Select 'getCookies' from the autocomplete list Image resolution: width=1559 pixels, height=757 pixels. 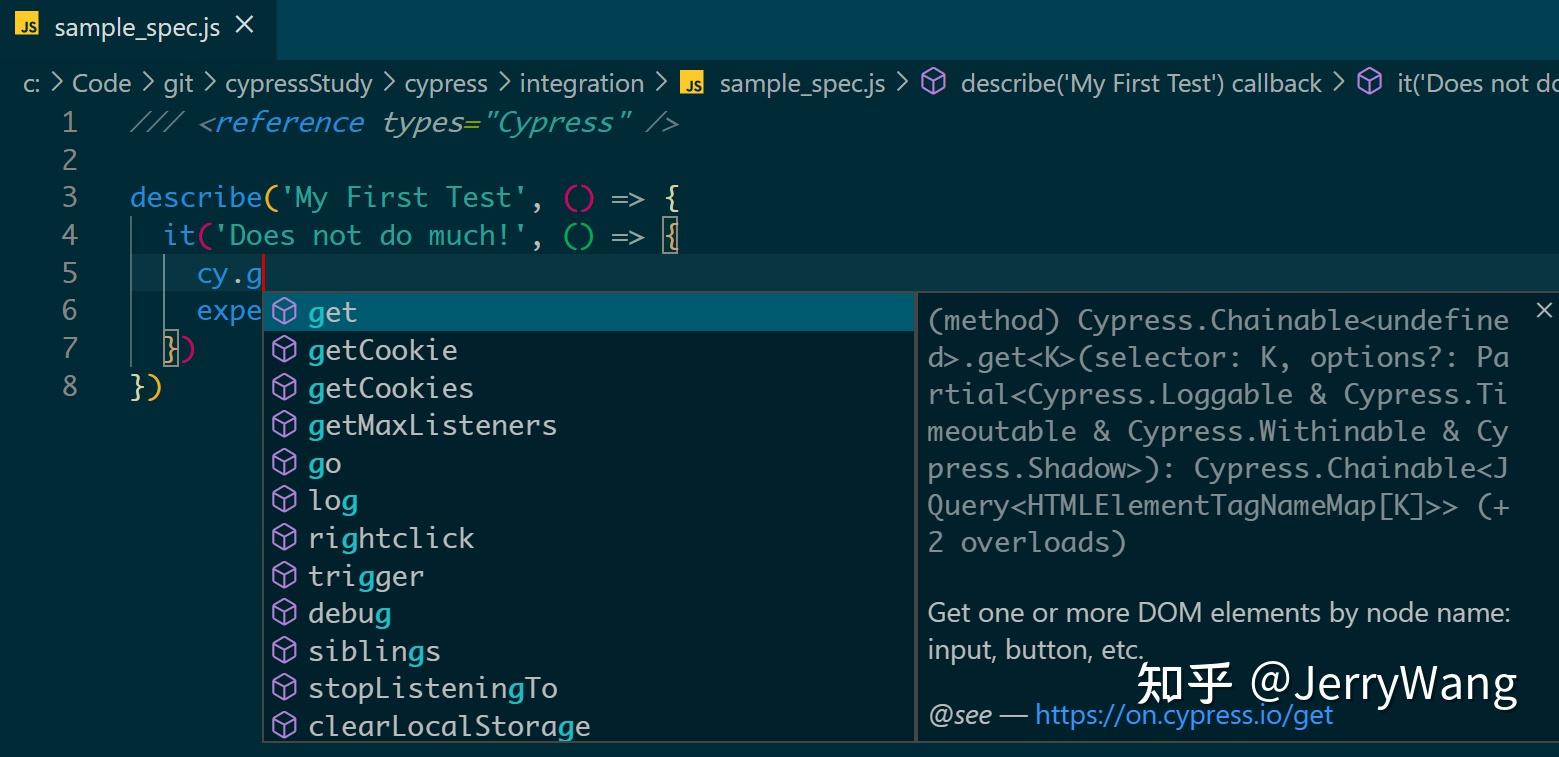[x=390, y=387]
